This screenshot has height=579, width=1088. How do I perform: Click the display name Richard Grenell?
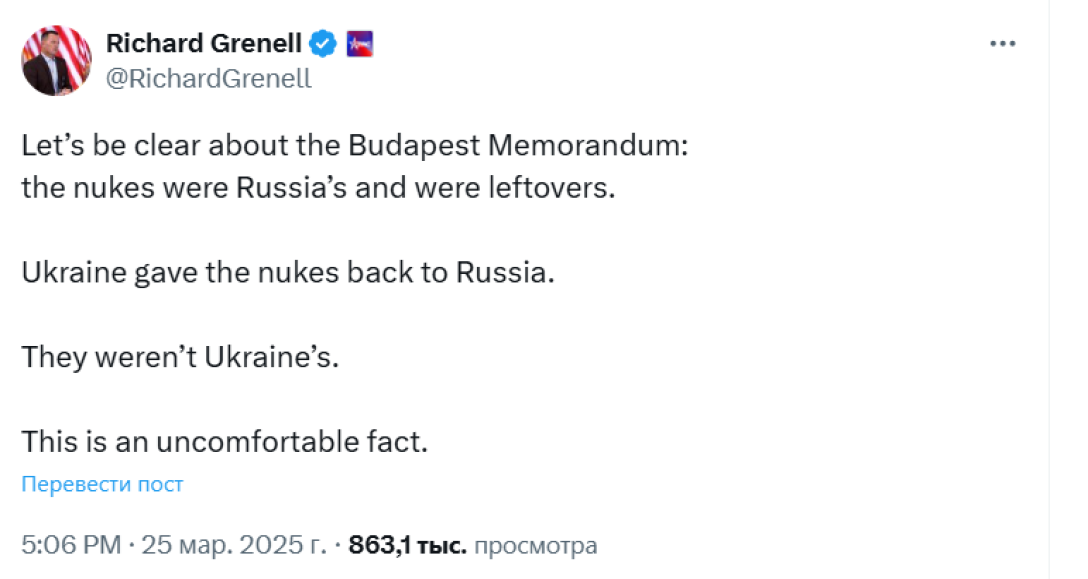[204, 44]
